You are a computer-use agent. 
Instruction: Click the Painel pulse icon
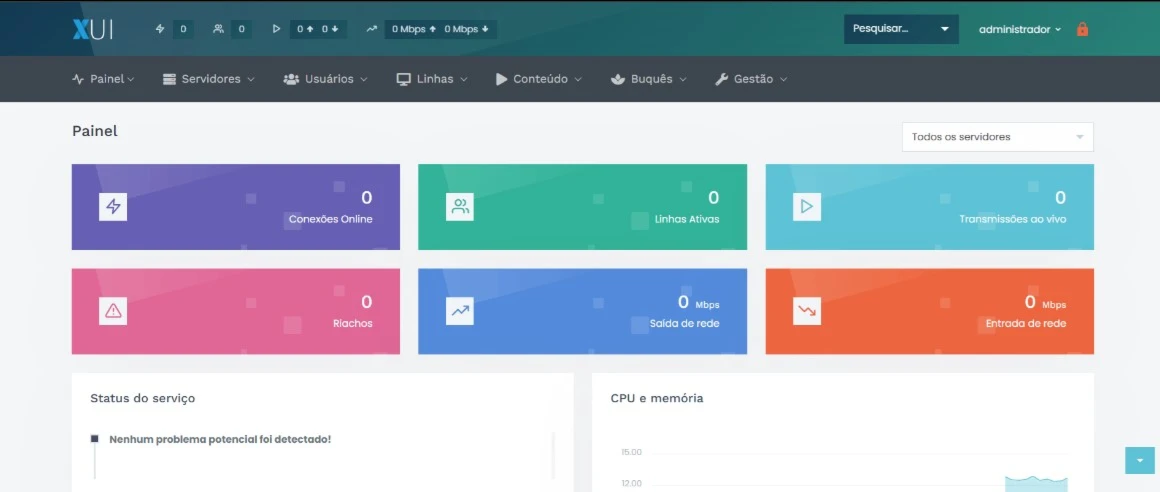[78, 79]
